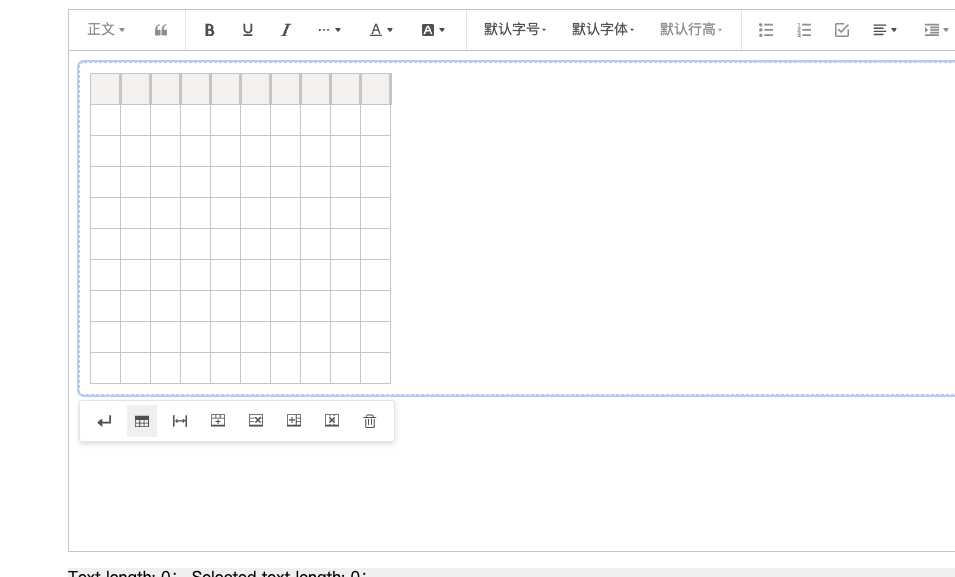The image size is (955, 577).
Task: Open the font color picker
Action: pos(381,30)
